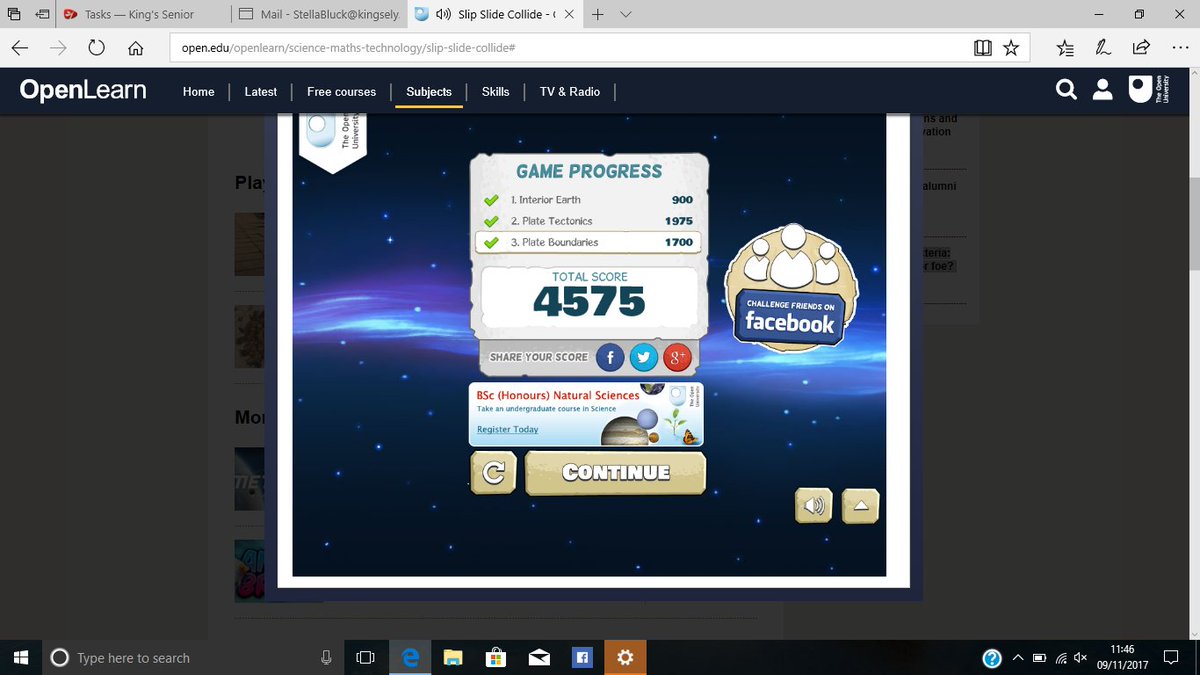Share score on Twitter icon
The height and width of the screenshot is (675, 1200).
click(644, 357)
